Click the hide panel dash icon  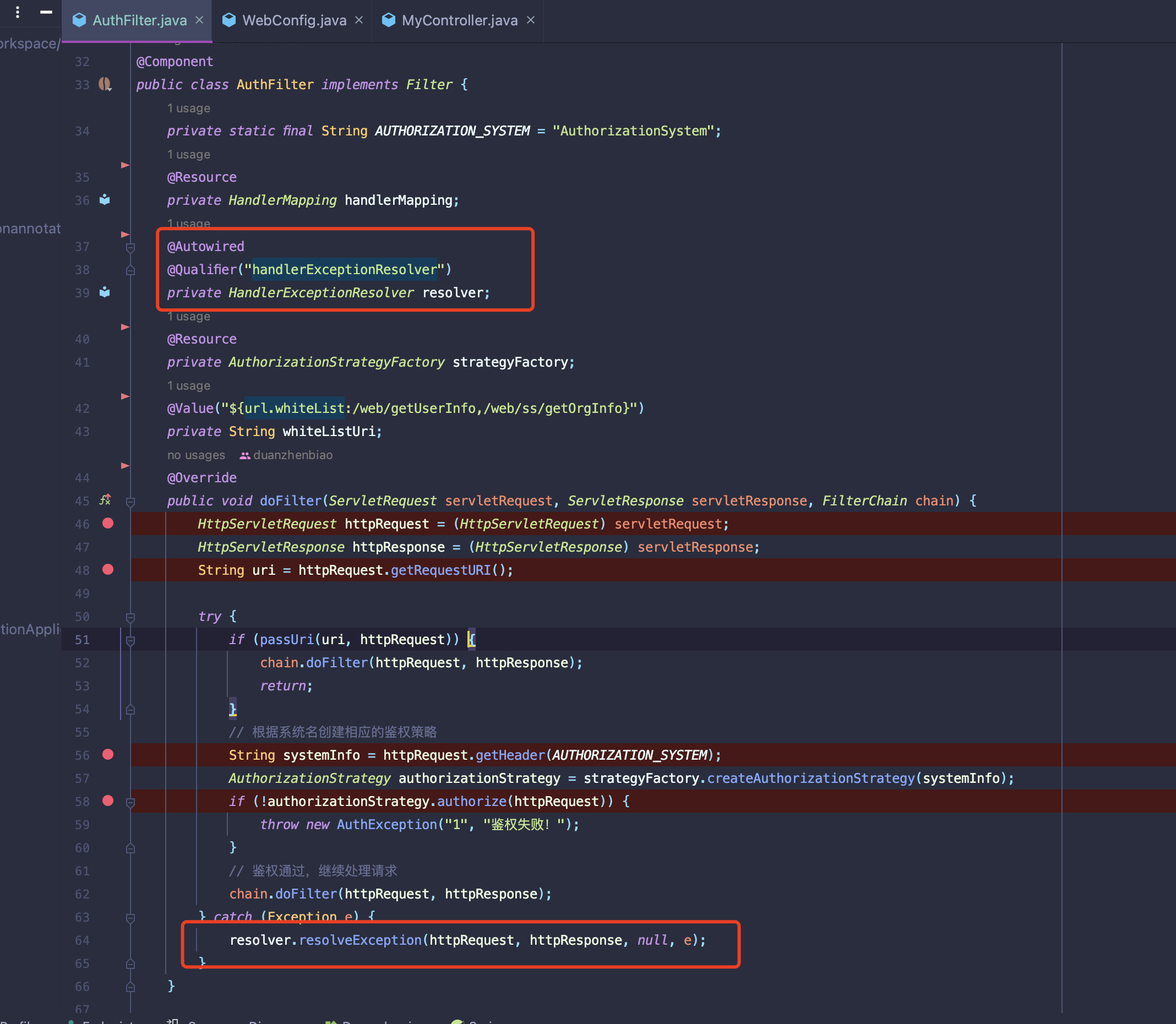[x=46, y=12]
